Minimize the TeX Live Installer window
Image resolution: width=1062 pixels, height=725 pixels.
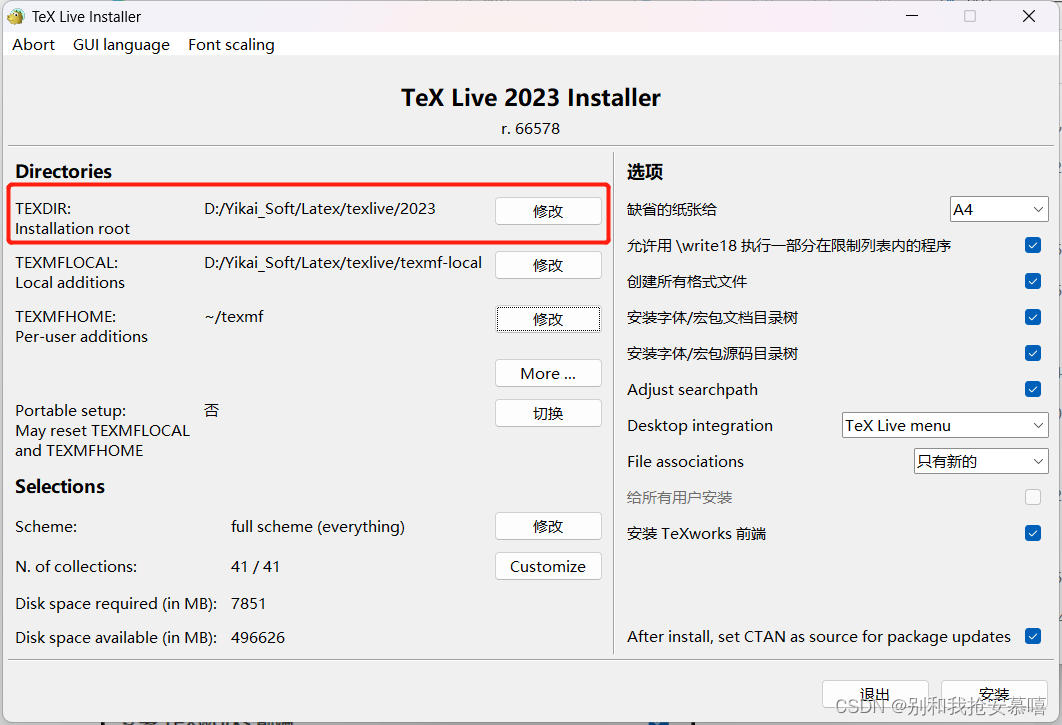tap(912, 16)
